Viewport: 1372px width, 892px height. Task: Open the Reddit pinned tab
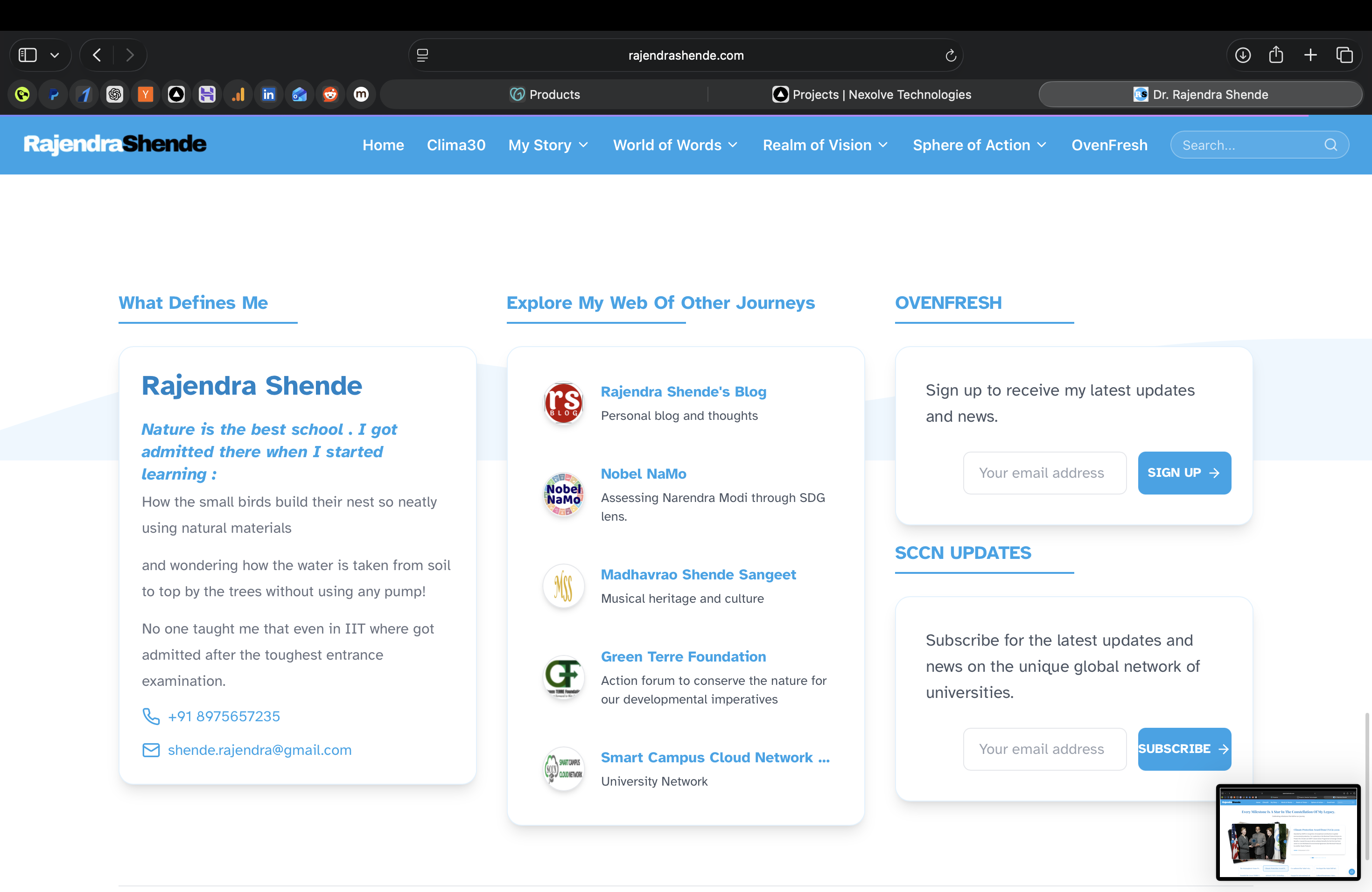coord(330,95)
